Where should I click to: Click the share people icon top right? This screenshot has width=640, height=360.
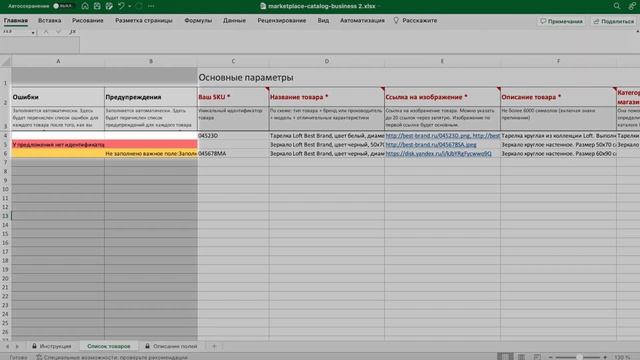click(x=632, y=6)
